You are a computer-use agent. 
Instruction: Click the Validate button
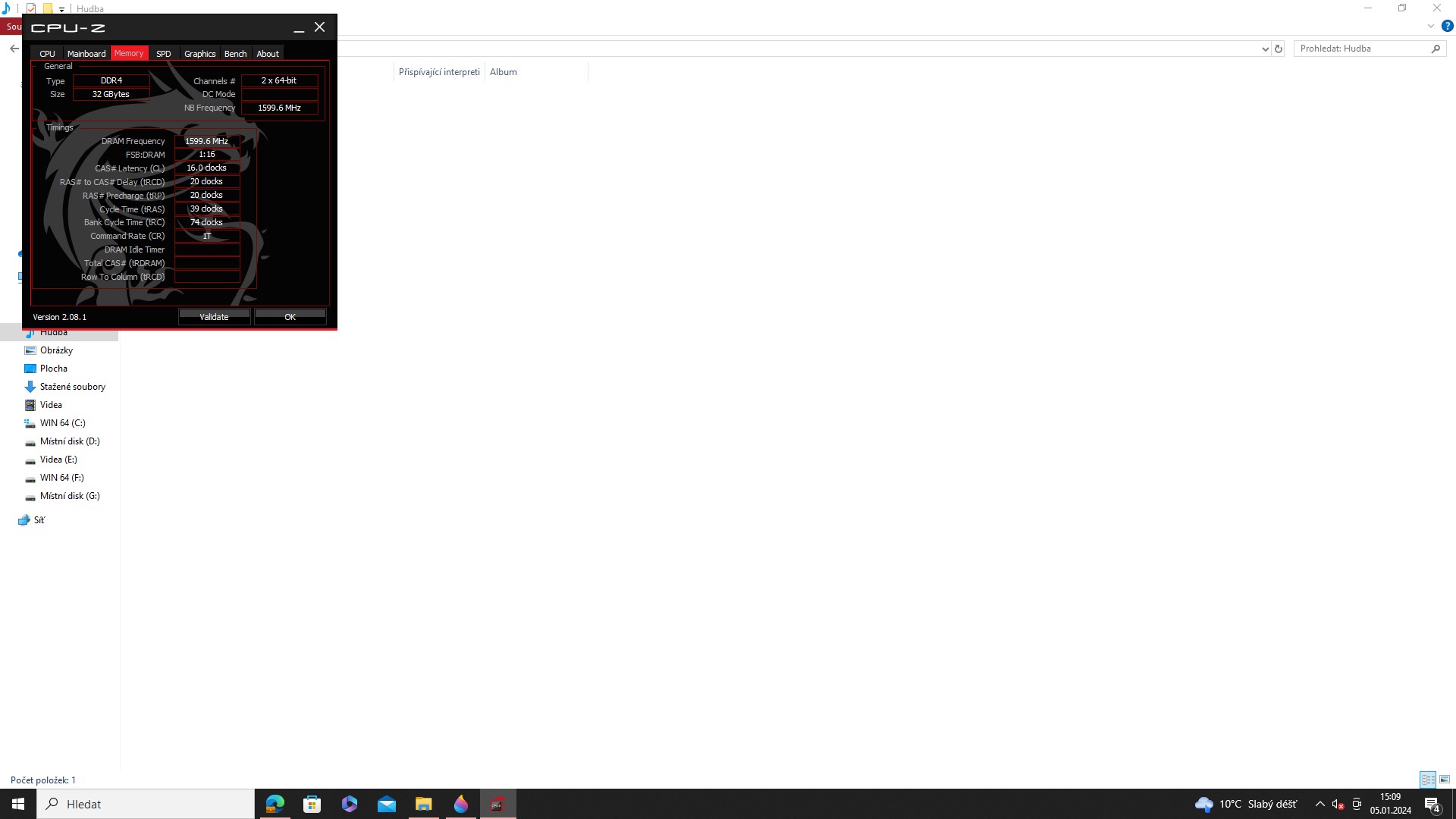point(214,317)
